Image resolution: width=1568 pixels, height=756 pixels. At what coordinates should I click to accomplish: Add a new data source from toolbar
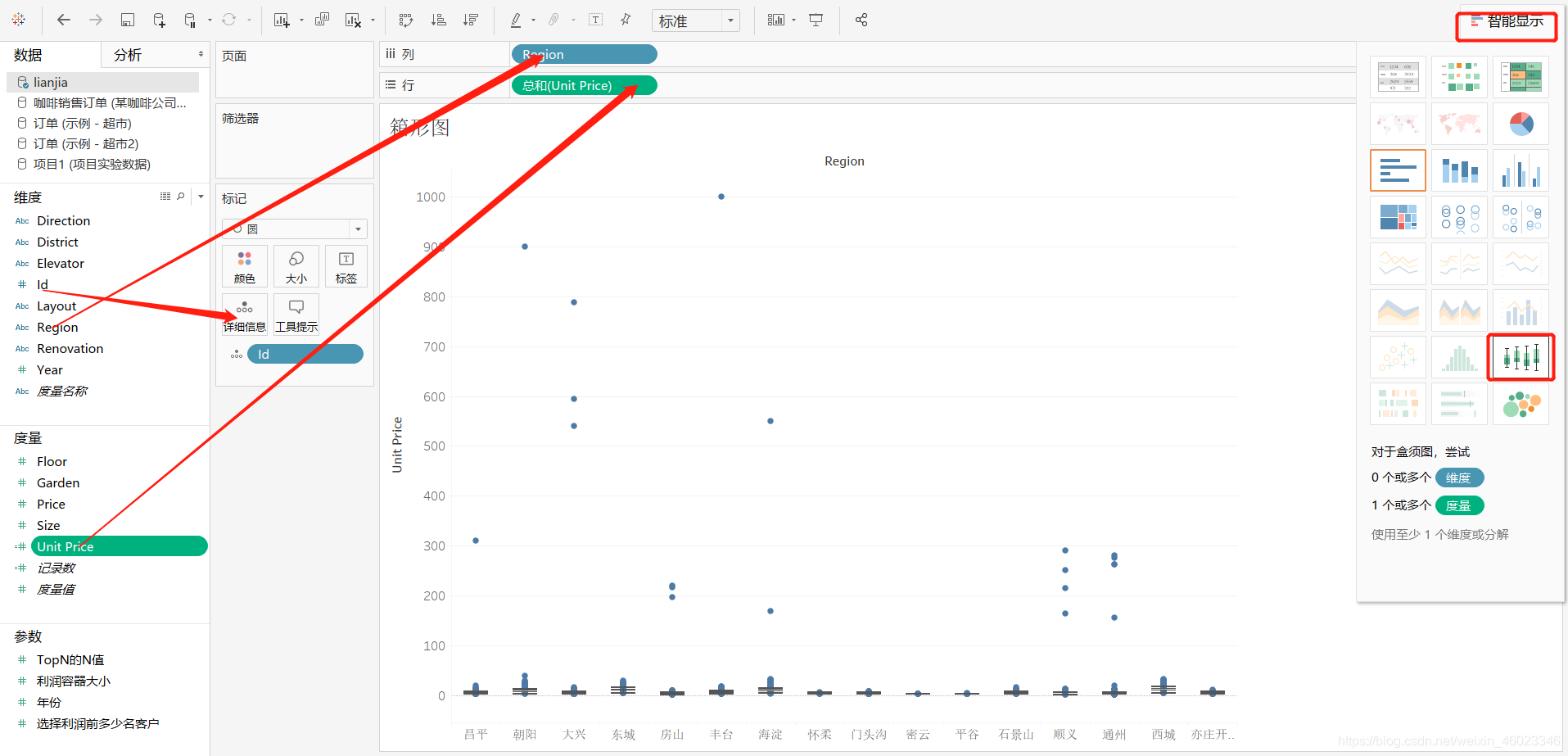tap(159, 20)
